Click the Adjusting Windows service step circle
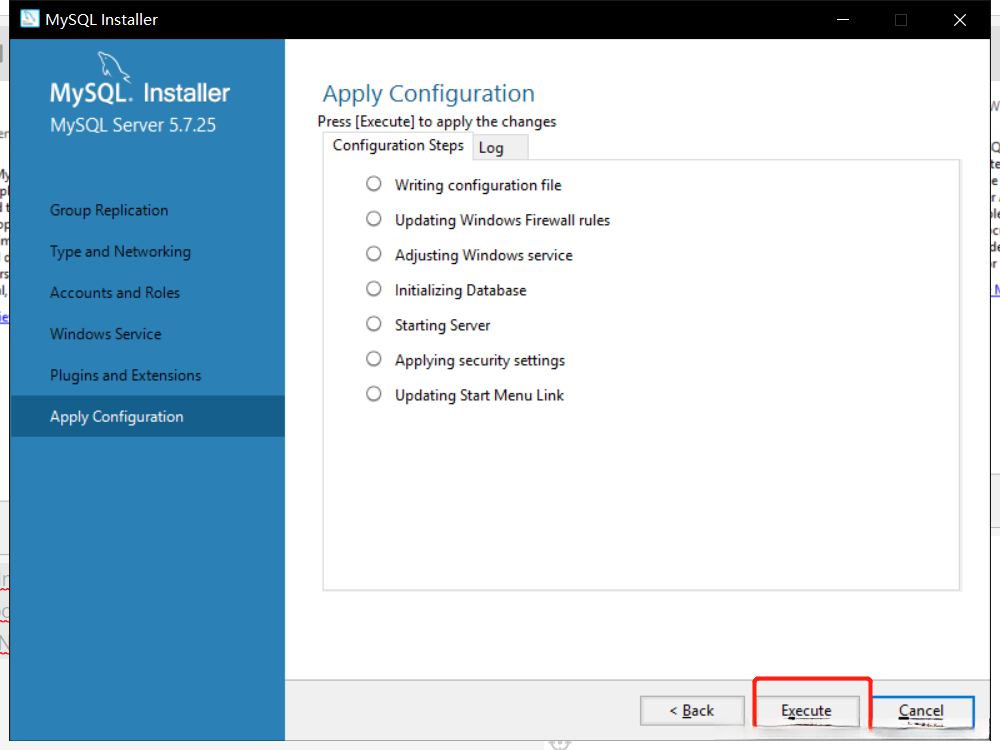Image resolution: width=1000 pixels, height=750 pixels. [374, 254]
